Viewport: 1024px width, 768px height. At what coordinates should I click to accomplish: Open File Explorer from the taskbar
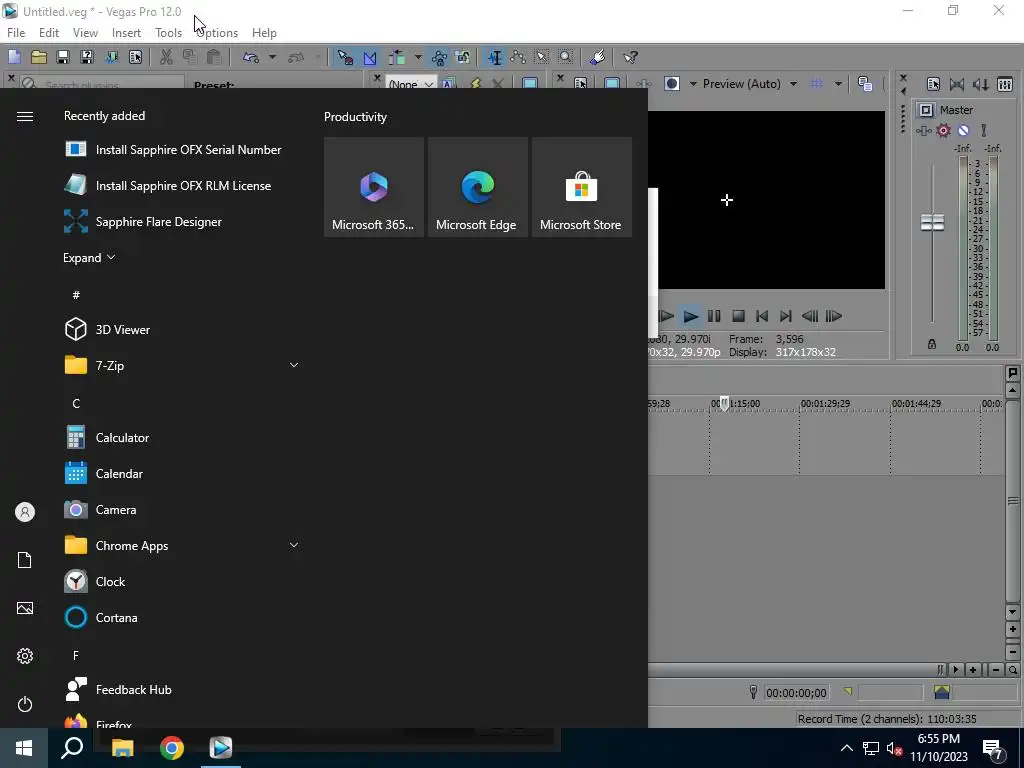[x=122, y=748]
